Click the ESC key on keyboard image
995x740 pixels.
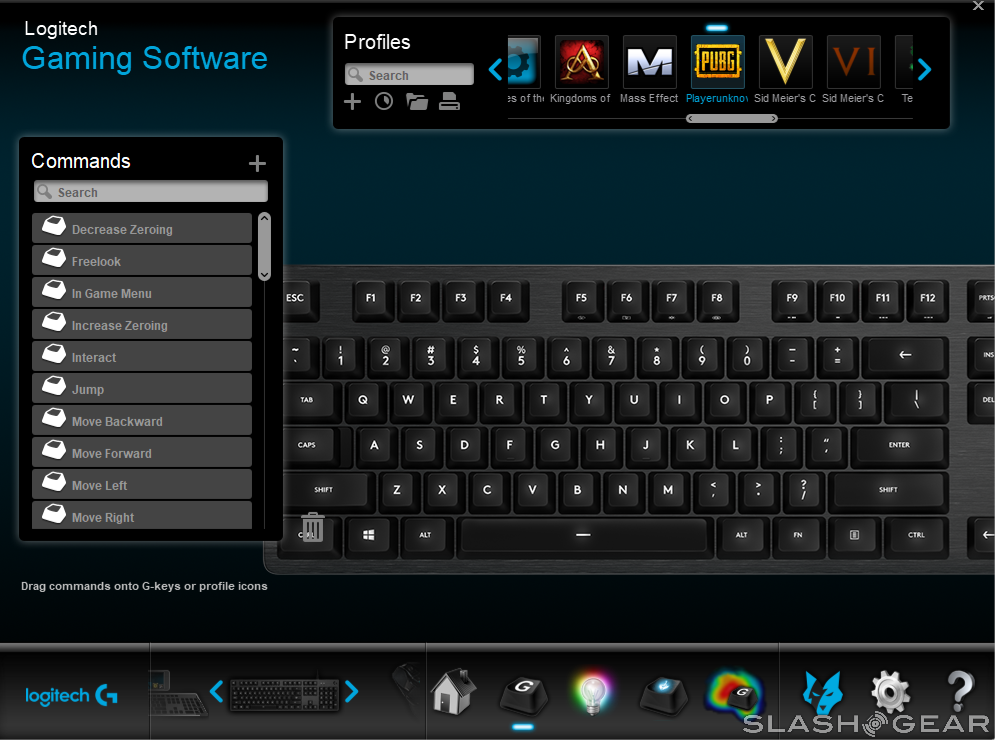point(297,298)
